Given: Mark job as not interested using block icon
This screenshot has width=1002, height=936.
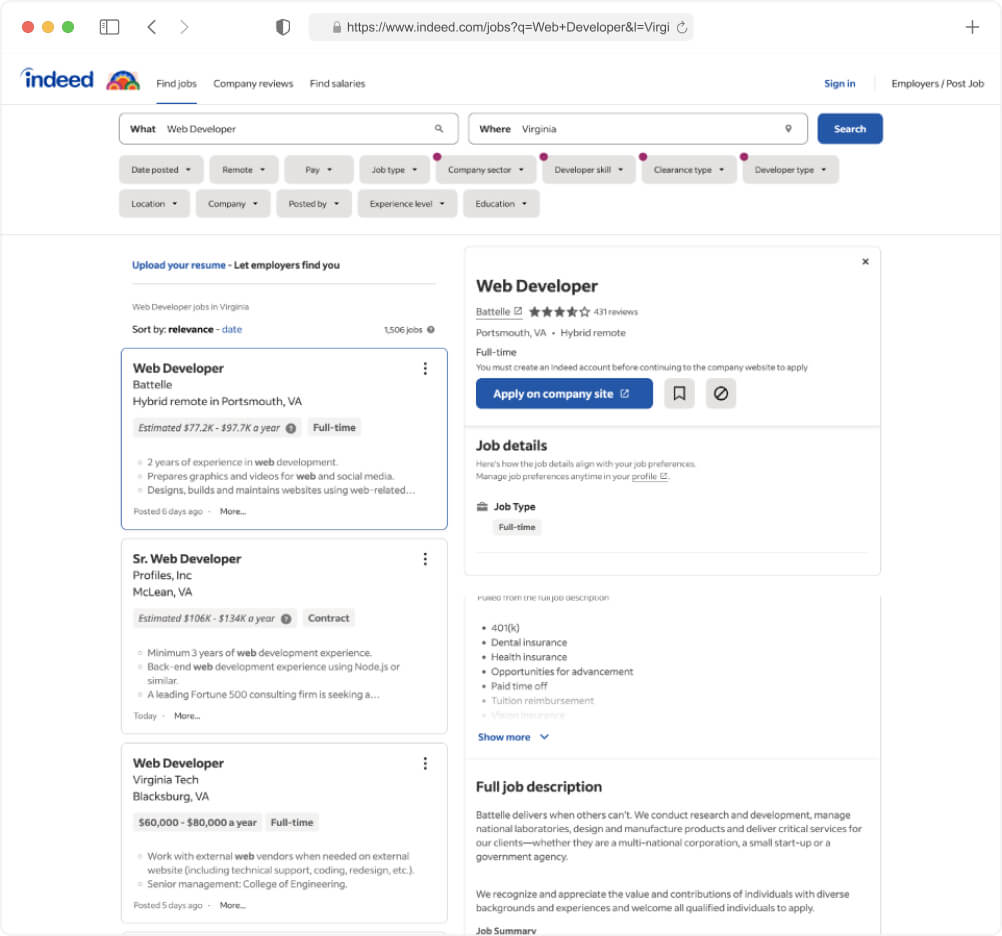Looking at the screenshot, I should click(x=721, y=393).
